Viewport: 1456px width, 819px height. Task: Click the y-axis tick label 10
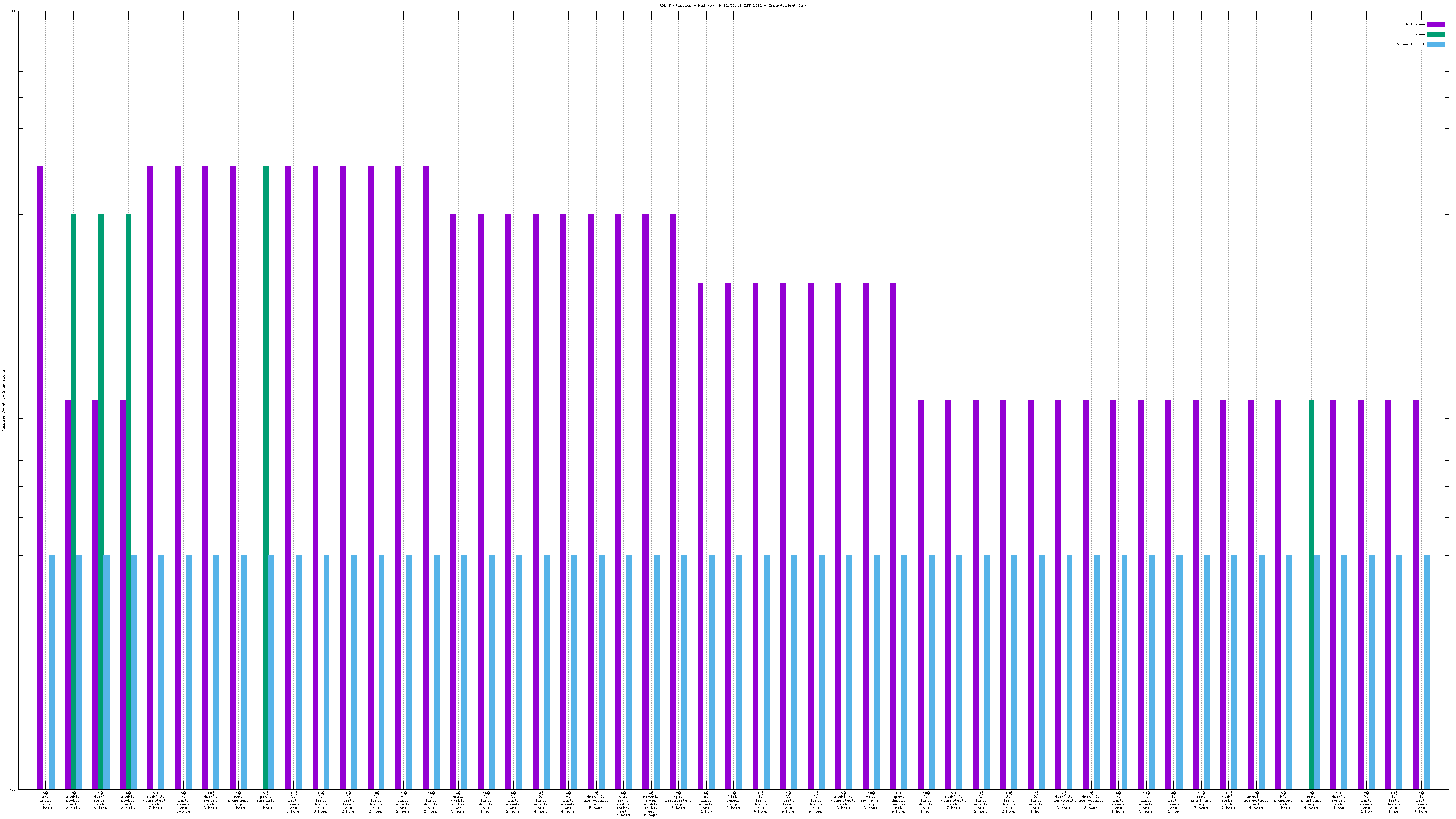[x=14, y=11]
